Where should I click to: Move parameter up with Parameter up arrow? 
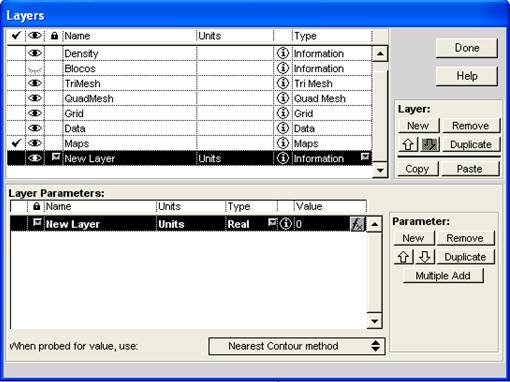tap(404, 257)
